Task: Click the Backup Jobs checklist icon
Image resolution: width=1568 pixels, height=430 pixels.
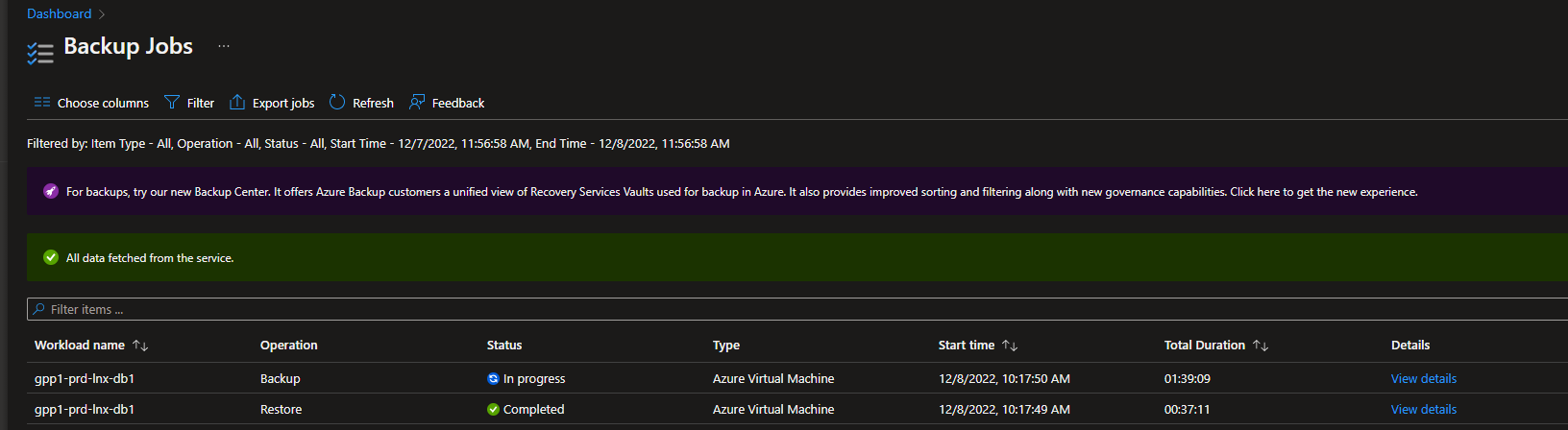Action: pos(40,53)
